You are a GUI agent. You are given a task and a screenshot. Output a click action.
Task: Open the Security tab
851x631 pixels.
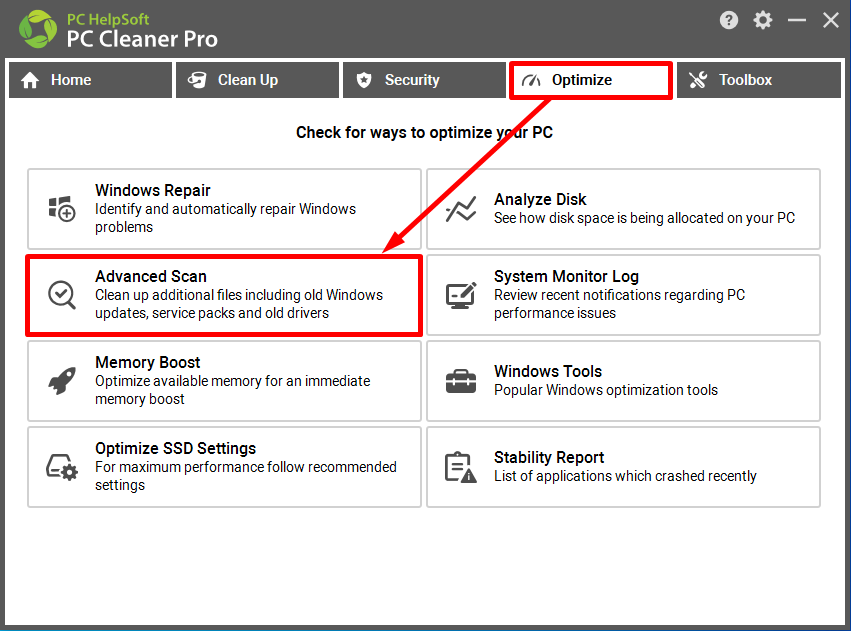coord(424,80)
